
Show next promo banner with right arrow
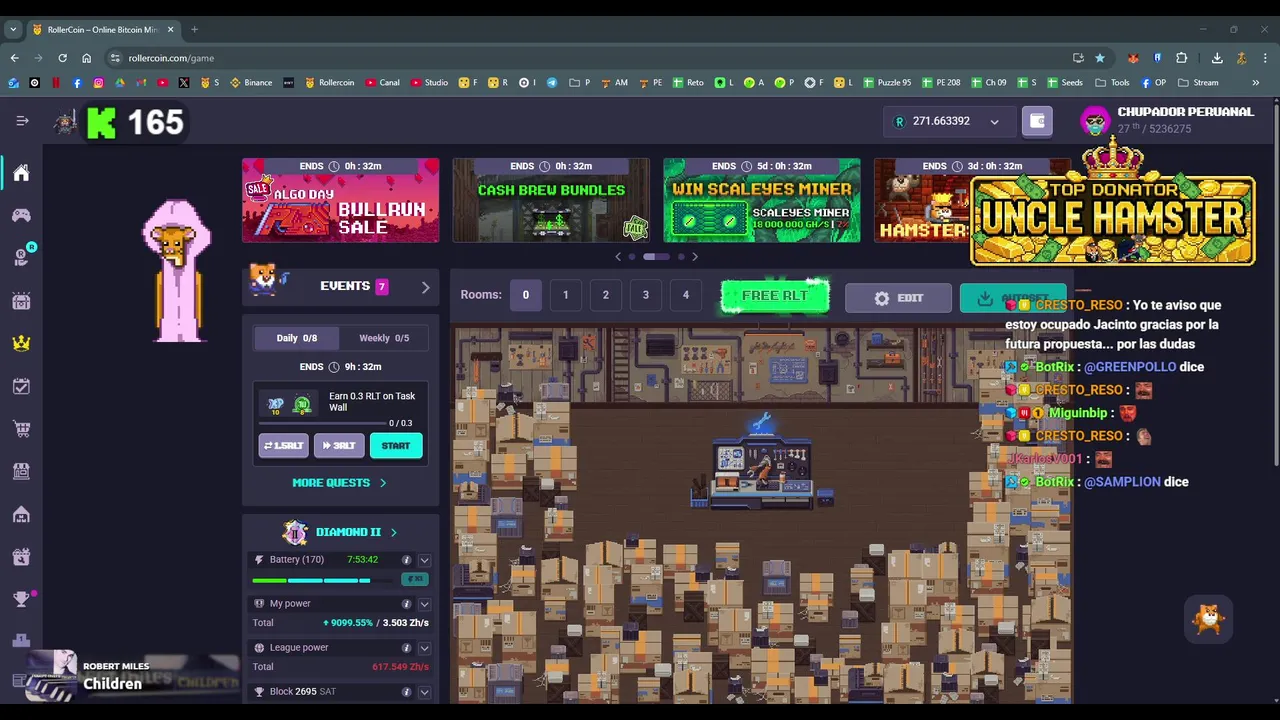(x=695, y=257)
